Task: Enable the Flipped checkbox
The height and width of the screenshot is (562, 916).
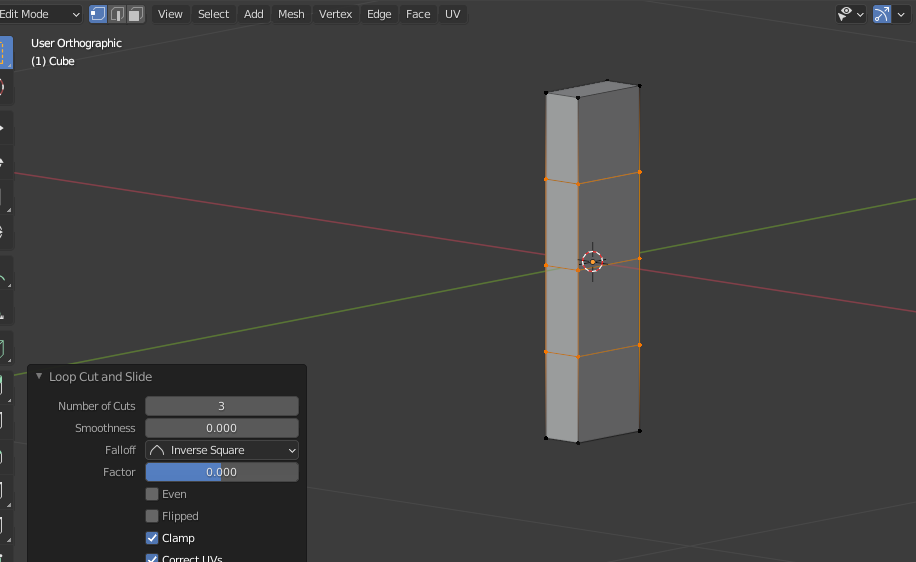Action: point(152,516)
